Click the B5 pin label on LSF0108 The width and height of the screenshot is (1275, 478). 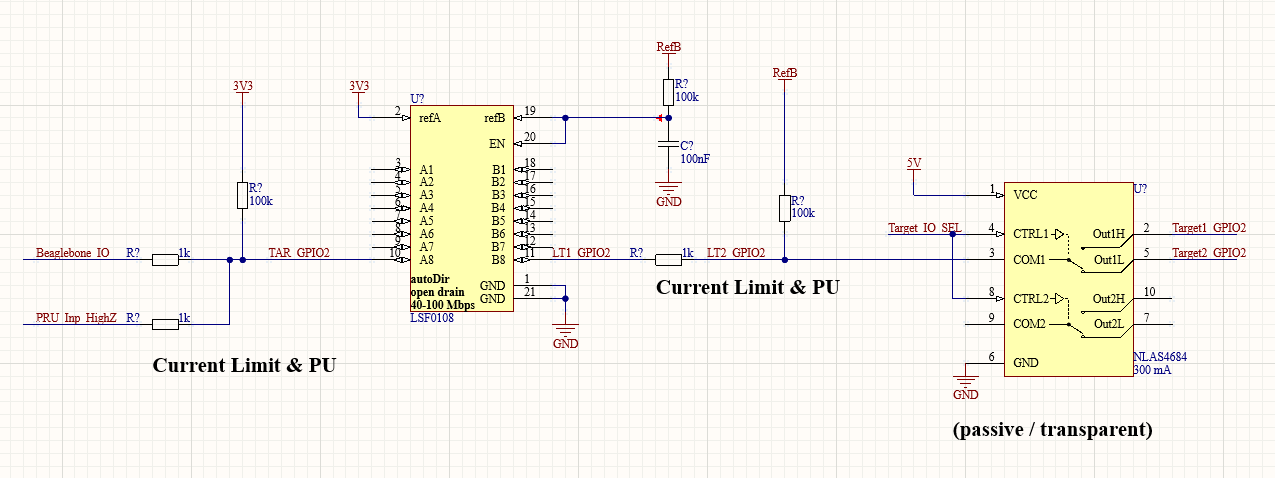tap(499, 221)
